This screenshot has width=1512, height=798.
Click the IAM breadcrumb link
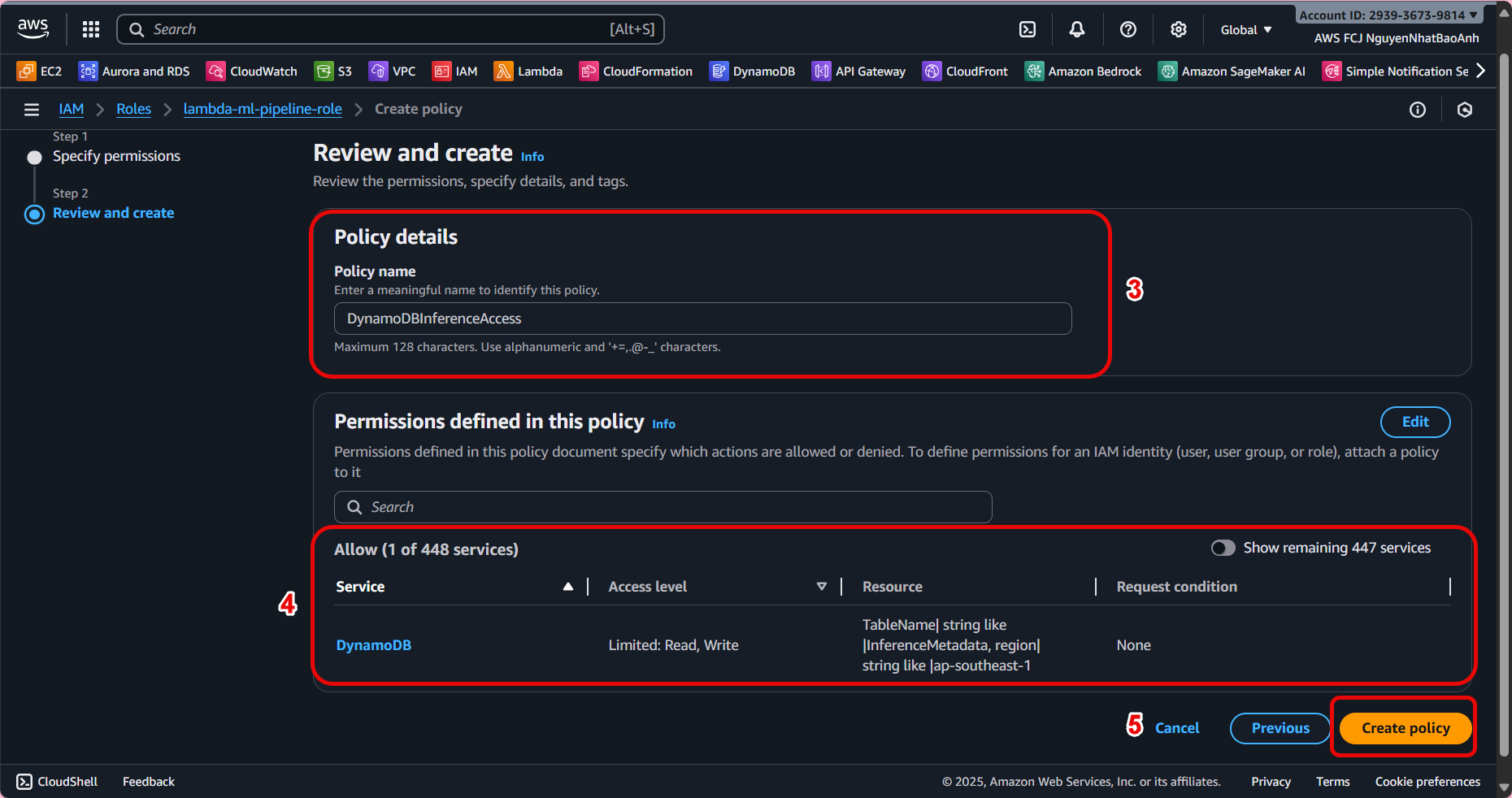point(72,109)
